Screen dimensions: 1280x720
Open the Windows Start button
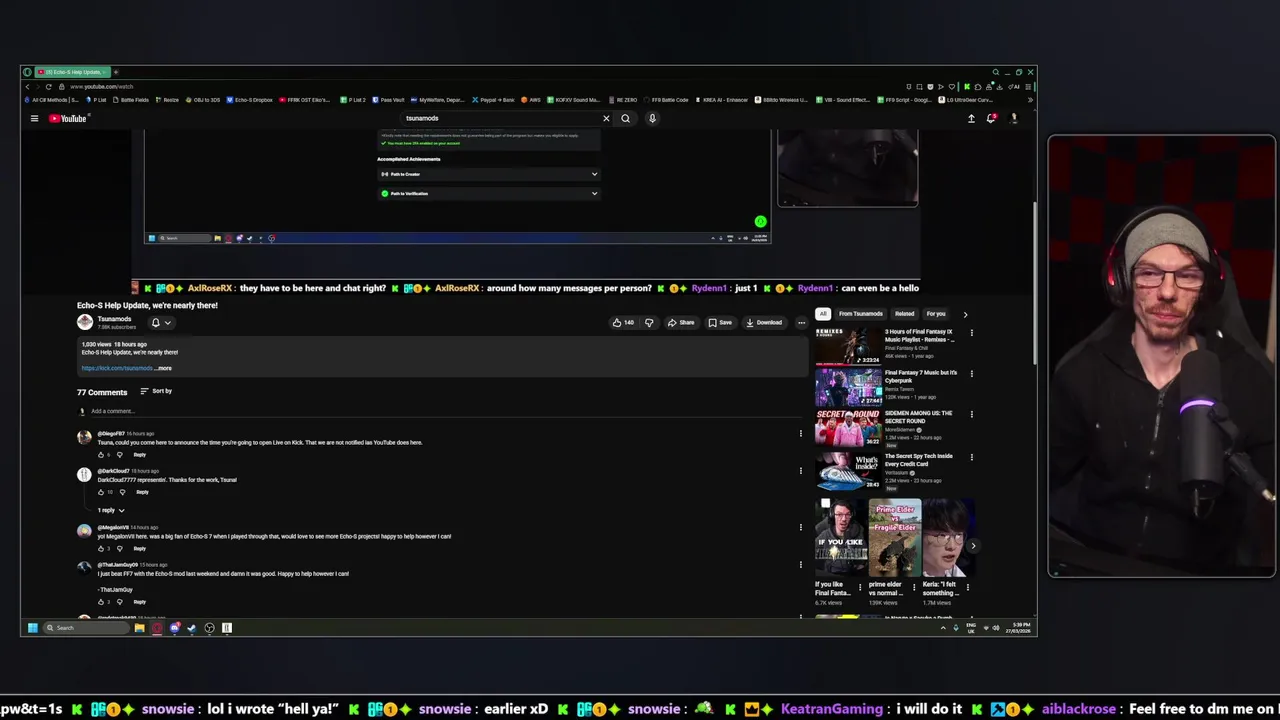click(32, 628)
